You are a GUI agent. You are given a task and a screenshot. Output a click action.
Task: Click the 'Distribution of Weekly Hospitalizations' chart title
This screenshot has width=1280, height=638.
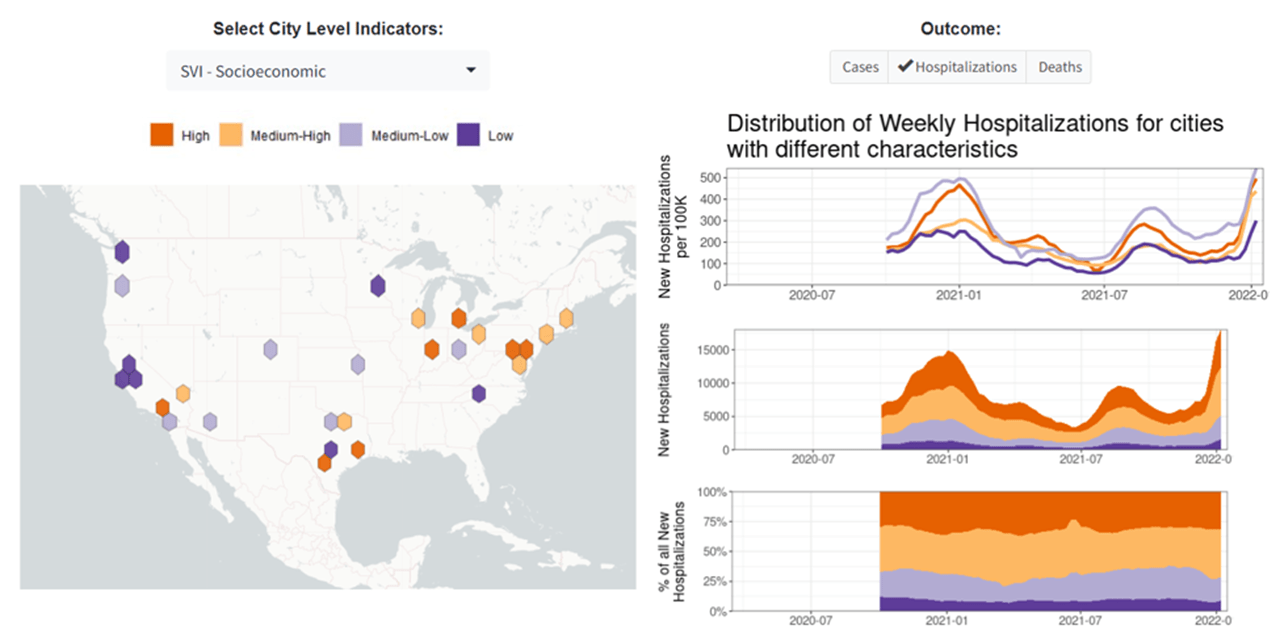pos(975,136)
